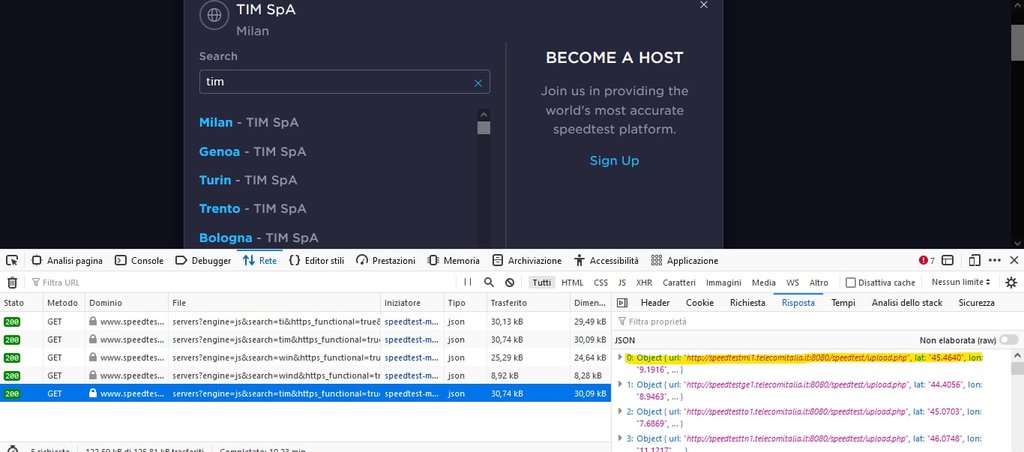Open Nessun limite throttling dropdown
1024x452 pixels.
961,282
